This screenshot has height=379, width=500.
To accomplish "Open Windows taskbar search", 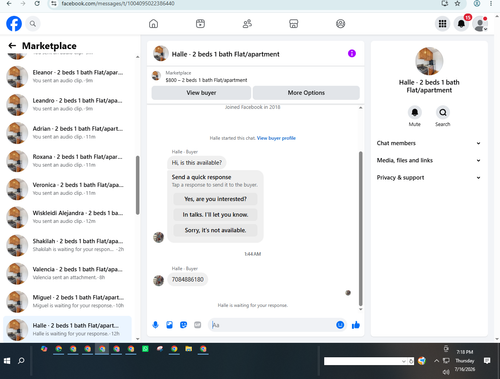I will pos(21,361).
